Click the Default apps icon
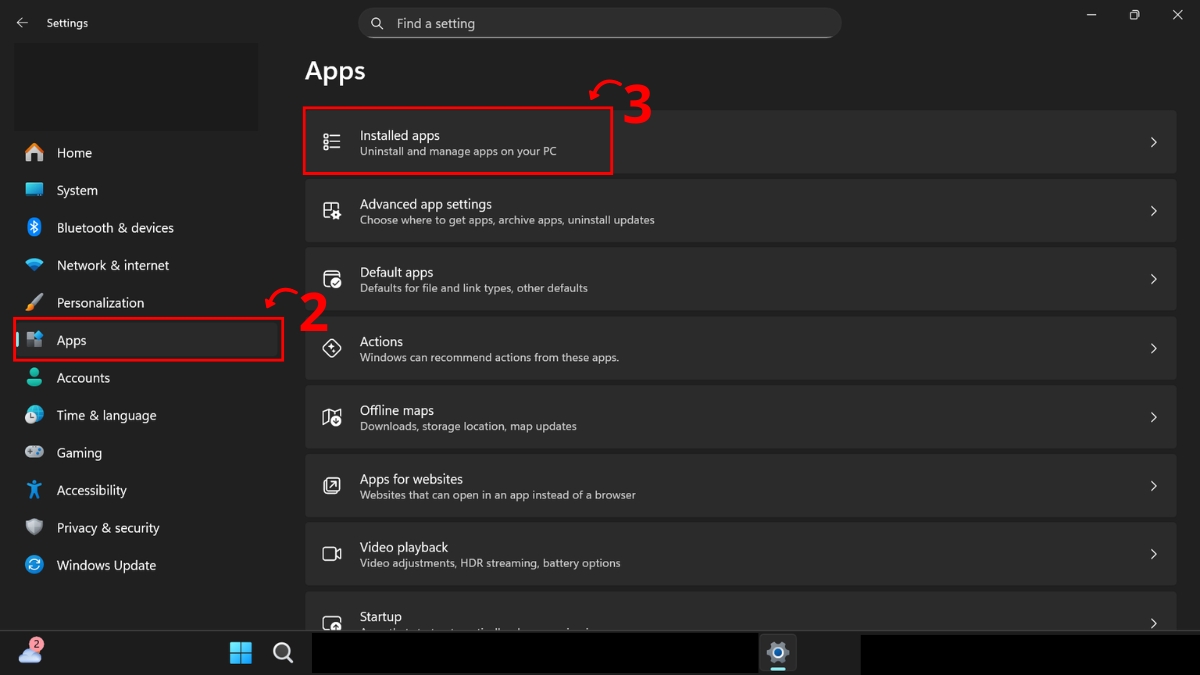The height and width of the screenshot is (675, 1200). (x=331, y=279)
